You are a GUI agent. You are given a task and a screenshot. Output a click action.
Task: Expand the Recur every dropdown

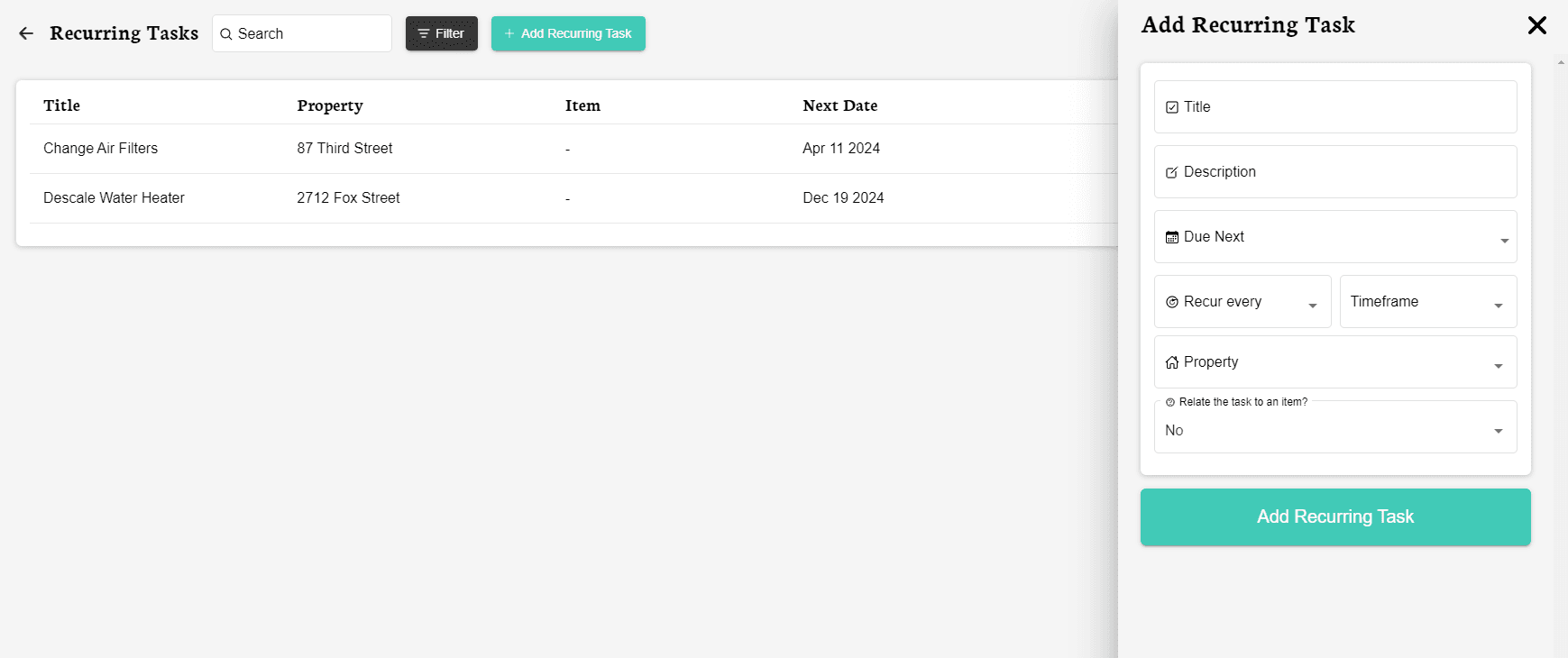pos(1312,305)
